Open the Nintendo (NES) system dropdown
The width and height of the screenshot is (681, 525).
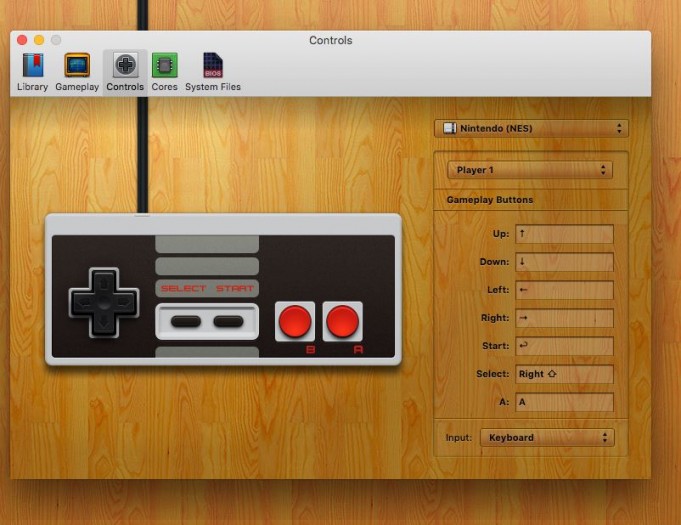[531, 129]
